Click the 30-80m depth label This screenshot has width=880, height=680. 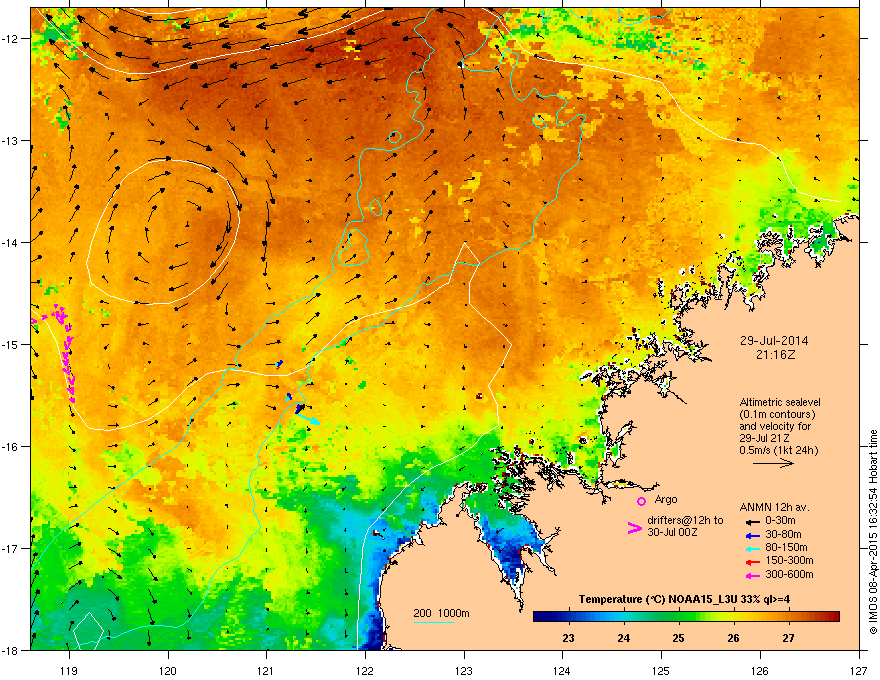pos(783,535)
